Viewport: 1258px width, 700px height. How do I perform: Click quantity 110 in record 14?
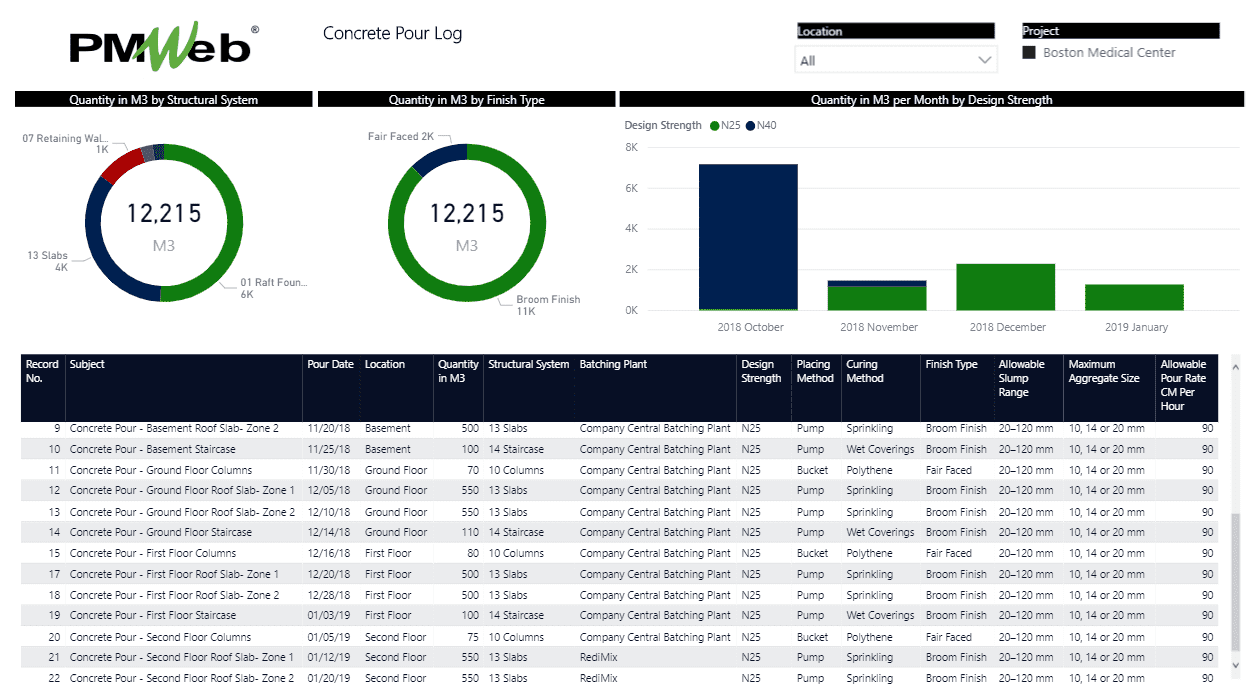[x=469, y=532]
